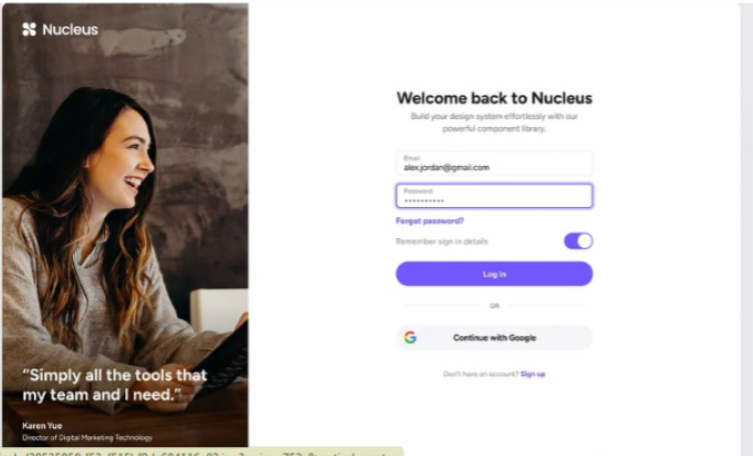The height and width of the screenshot is (456, 753).
Task: Click the "Don't have an account?" text
Action: point(481,374)
